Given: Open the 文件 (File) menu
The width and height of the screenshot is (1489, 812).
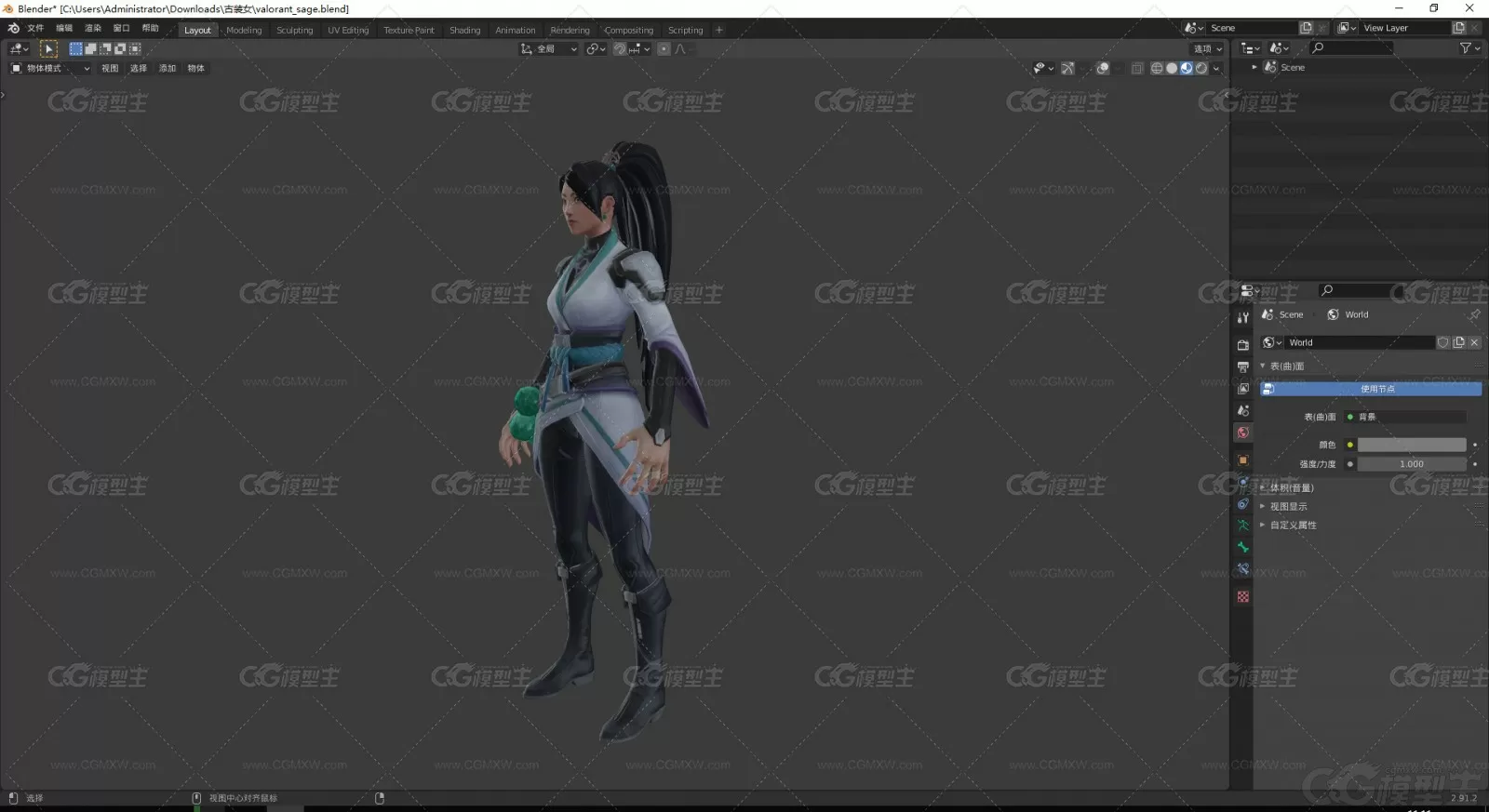Looking at the screenshot, I should click(35, 28).
